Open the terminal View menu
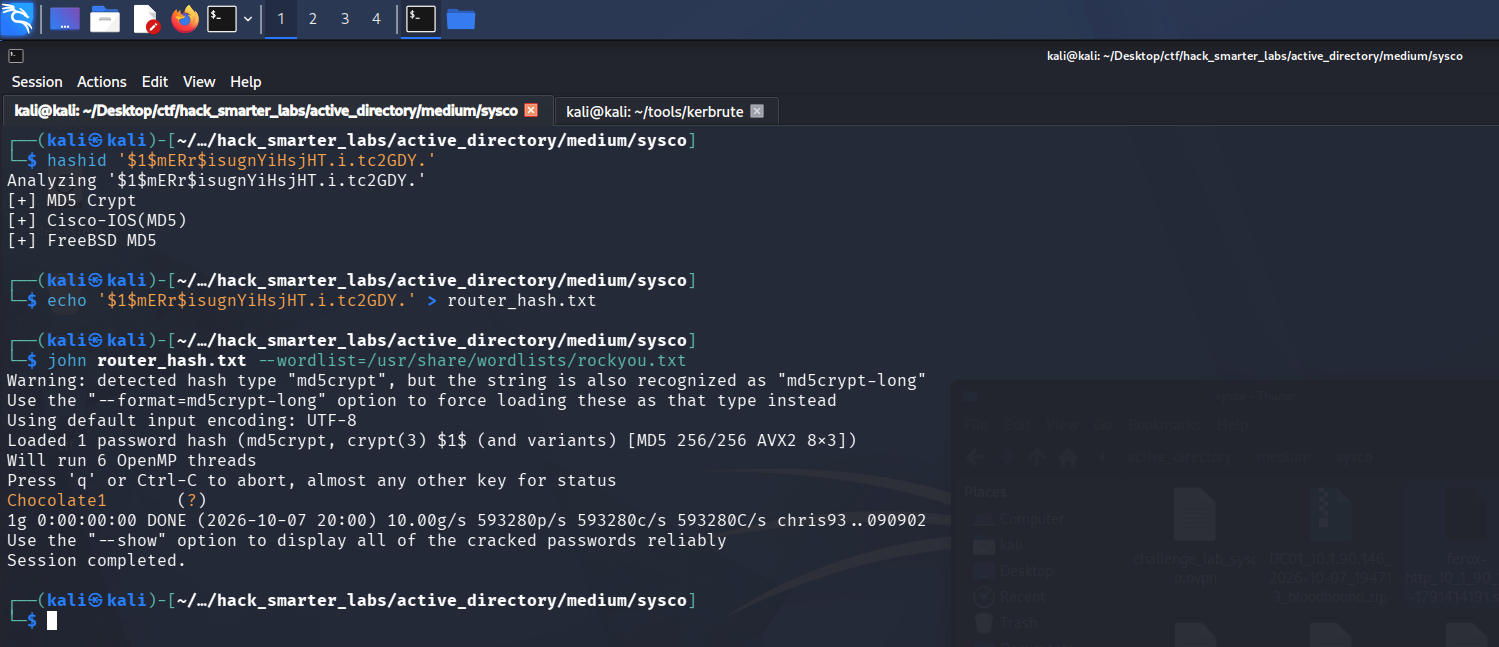This screenshot has width=1499, height=647. (199, 82)
